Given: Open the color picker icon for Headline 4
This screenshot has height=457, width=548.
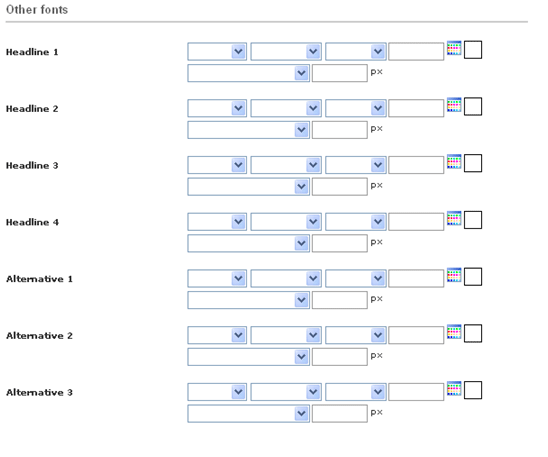Looking at the screenshot, I should pos(454,218).
